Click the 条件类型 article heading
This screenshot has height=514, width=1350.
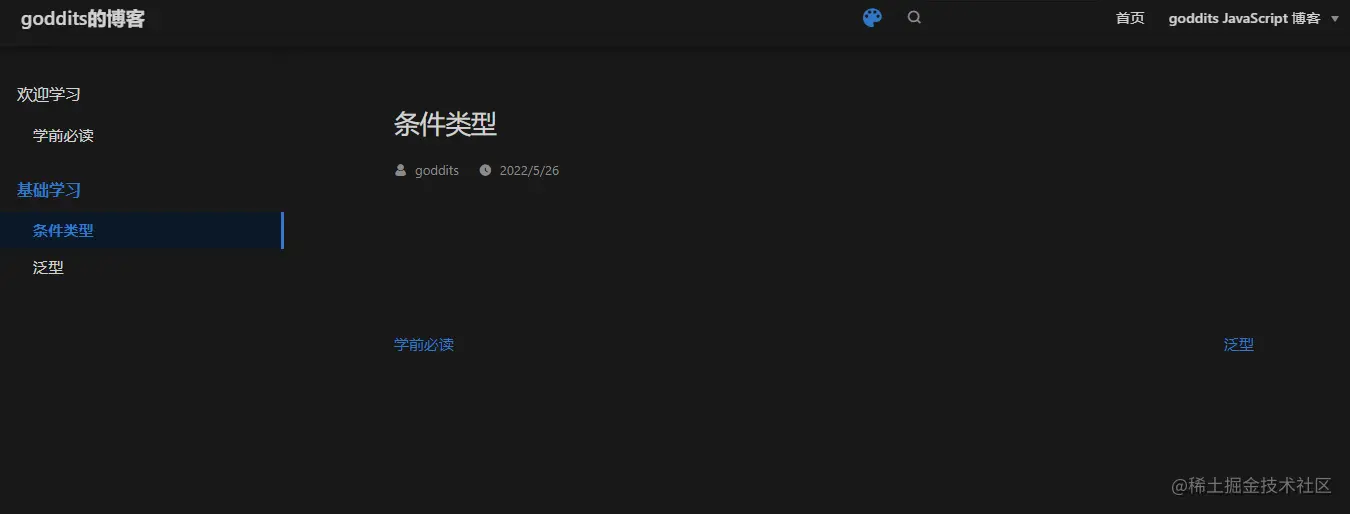[x=445, y=124]
